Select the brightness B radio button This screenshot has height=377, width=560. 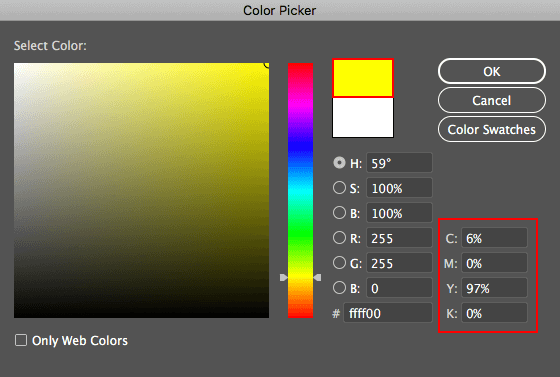[339, 213]
